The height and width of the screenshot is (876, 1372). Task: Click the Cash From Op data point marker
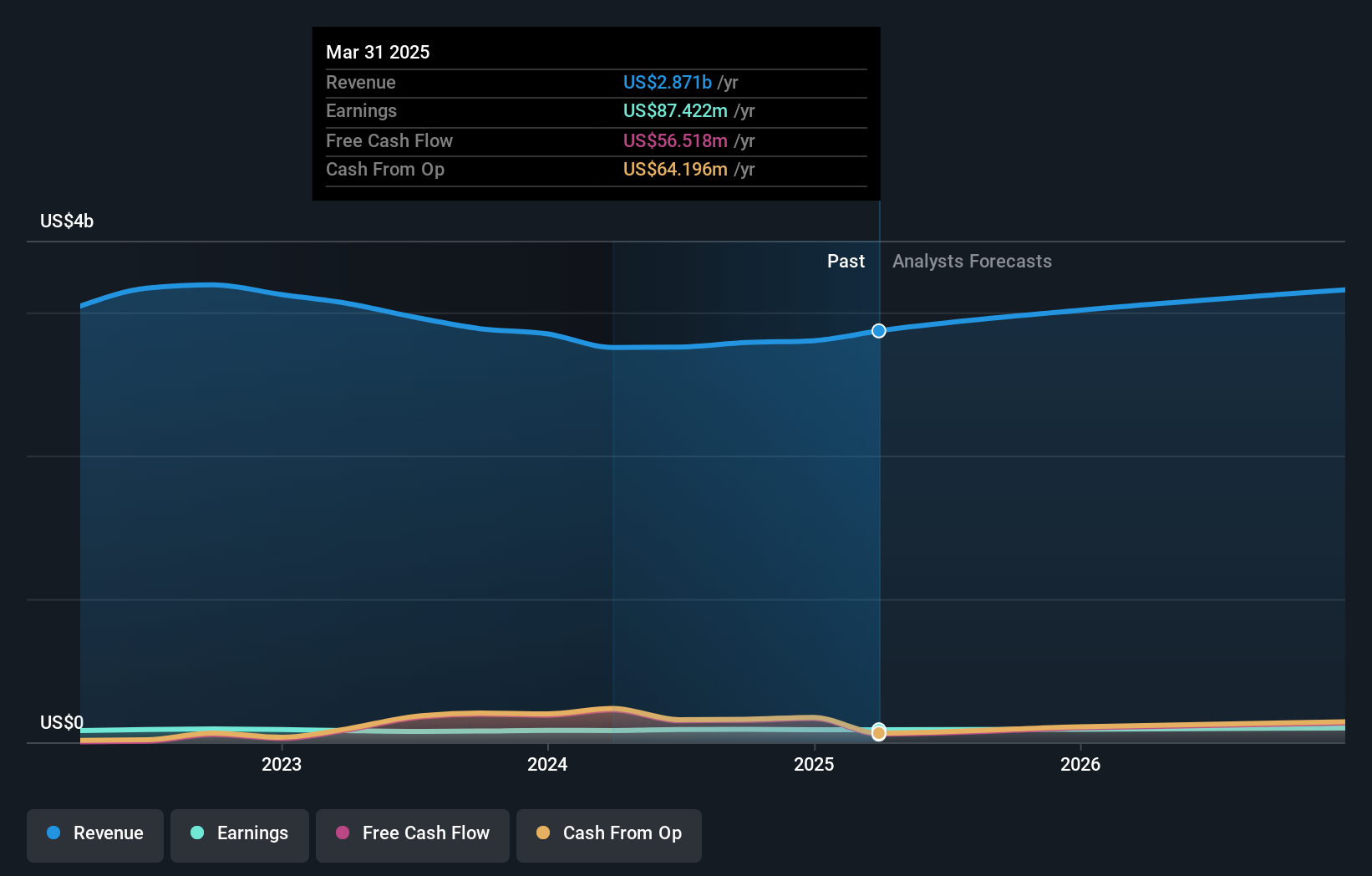[x=879, y=733]
